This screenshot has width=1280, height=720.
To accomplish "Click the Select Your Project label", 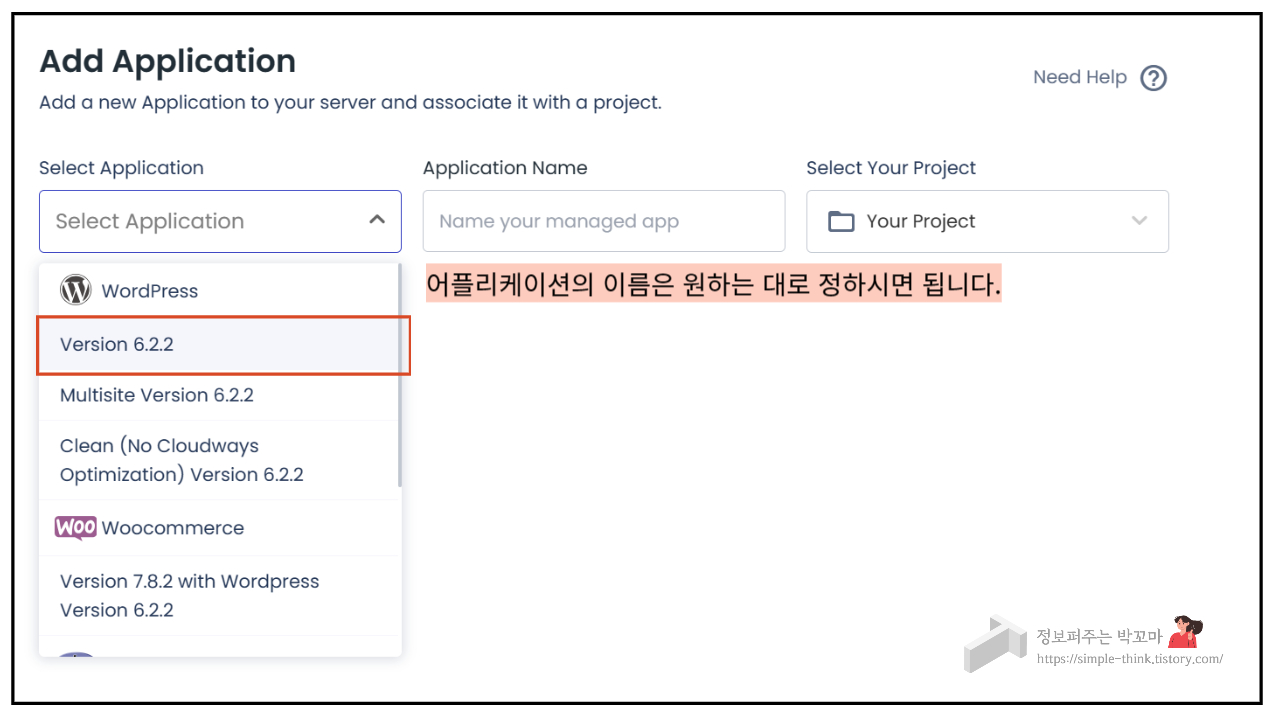I will coord(891,168).
